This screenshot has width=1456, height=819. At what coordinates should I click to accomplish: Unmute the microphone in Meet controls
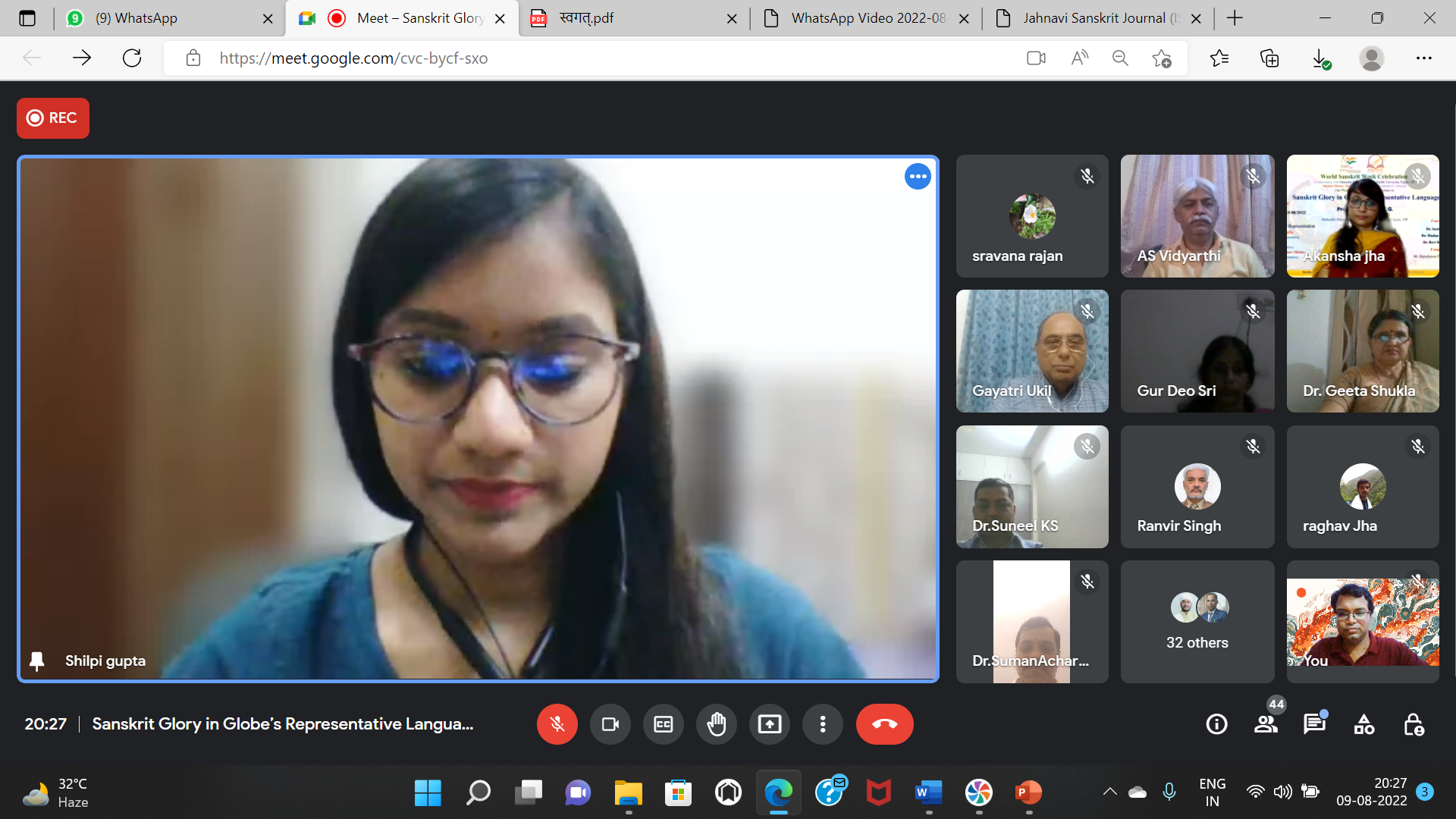tap(557, 724)
